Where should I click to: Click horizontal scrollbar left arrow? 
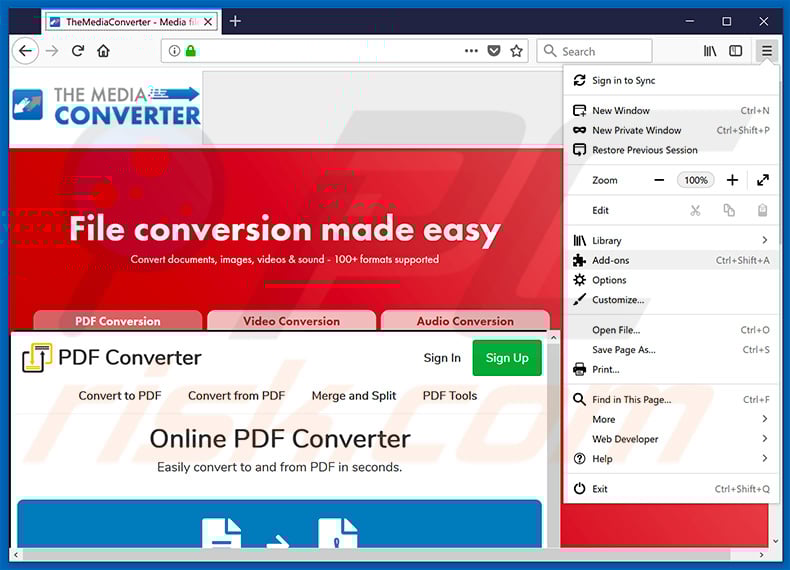click(16, 555)
